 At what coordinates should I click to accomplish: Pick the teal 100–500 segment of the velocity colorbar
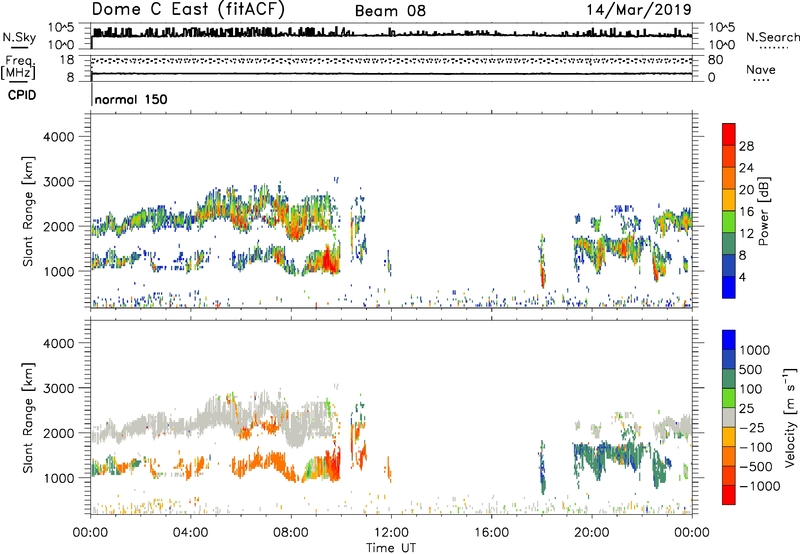tap(729, 379)
